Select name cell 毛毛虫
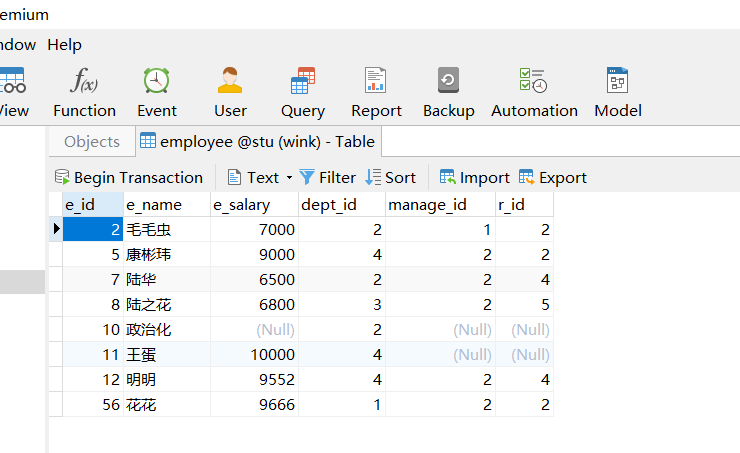The image size is (740, 453). coord(167,229)
